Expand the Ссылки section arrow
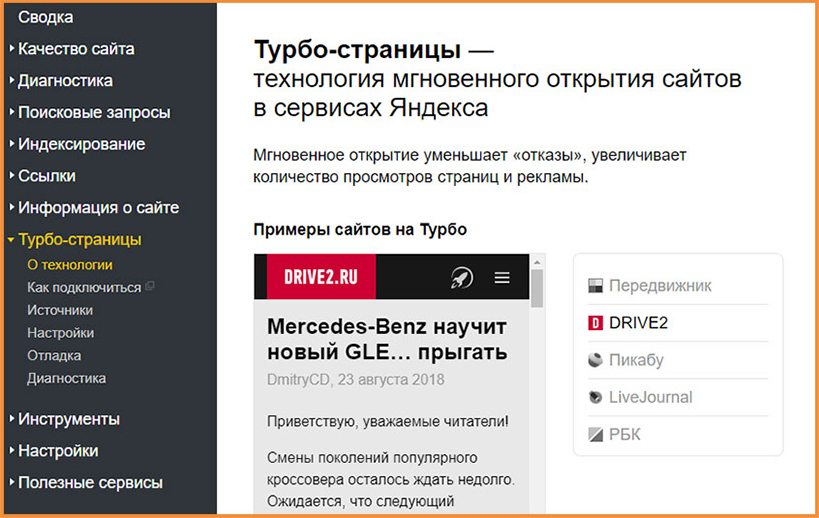Screen dimensions: 819x518 coord(11,175)
